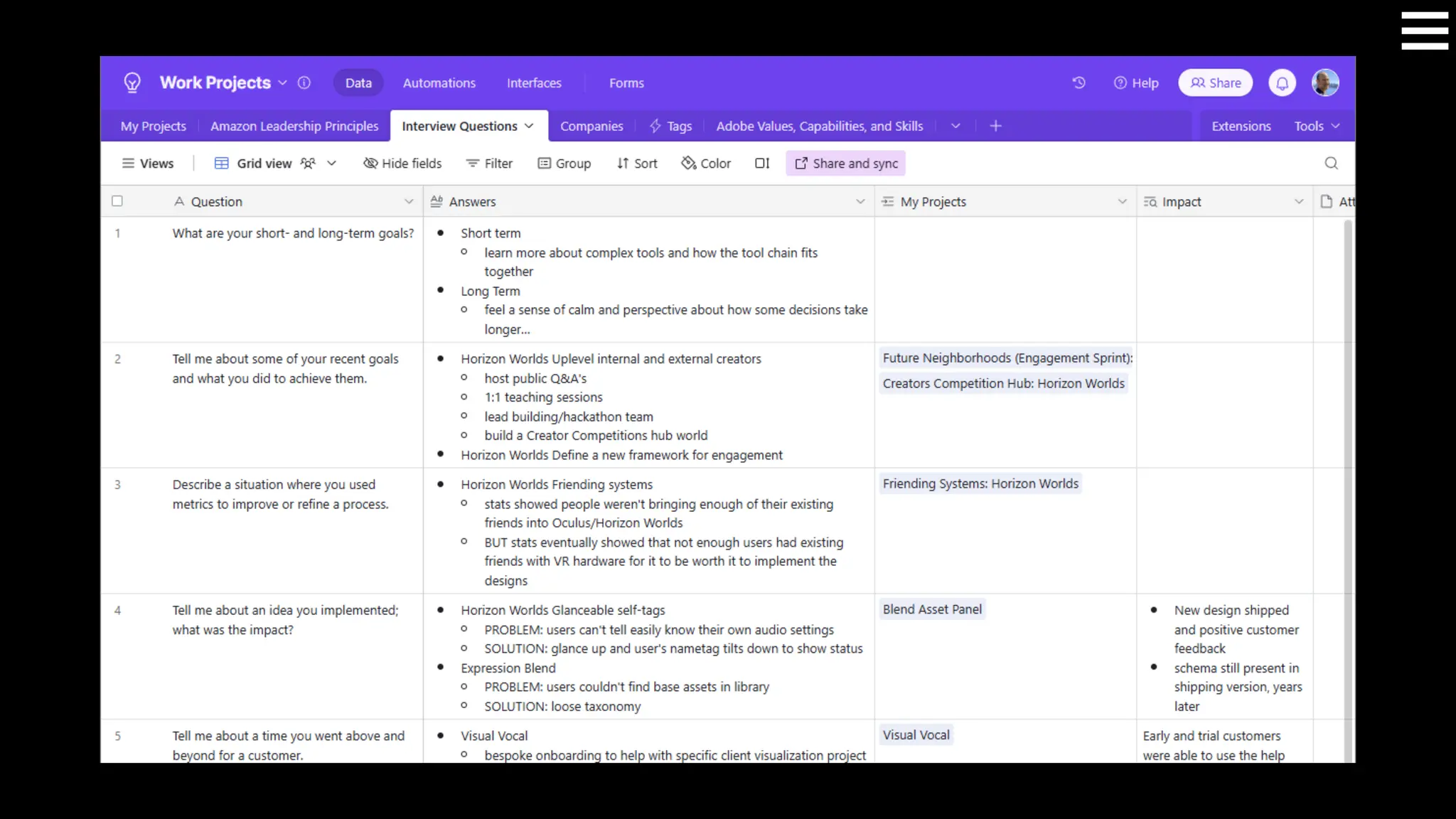Open Hide fields visibility menu
Image resolution: width=1456 pixels, height=819 pixels.
coord(402,164)
